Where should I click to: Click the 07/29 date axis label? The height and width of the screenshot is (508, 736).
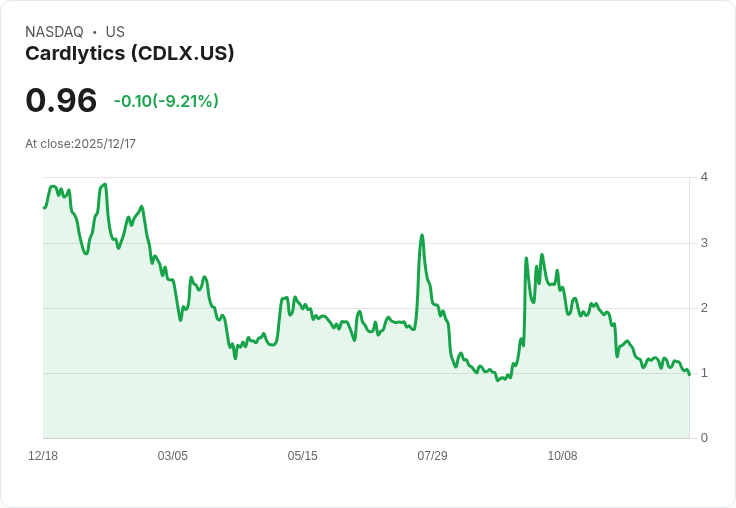coord(432,456)
